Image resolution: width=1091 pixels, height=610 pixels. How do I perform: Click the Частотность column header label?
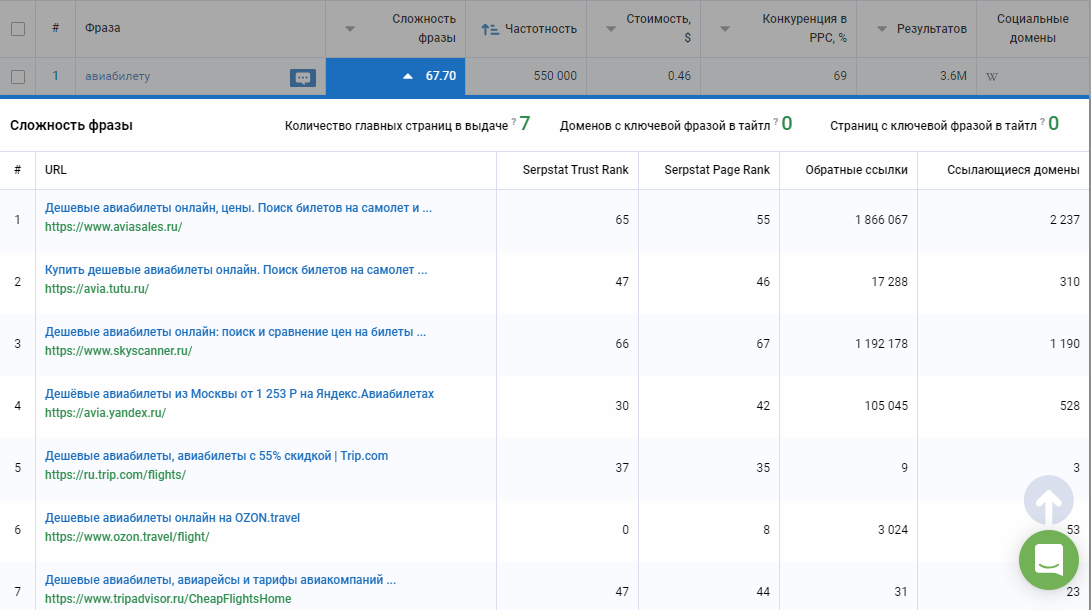click(541, 29)
